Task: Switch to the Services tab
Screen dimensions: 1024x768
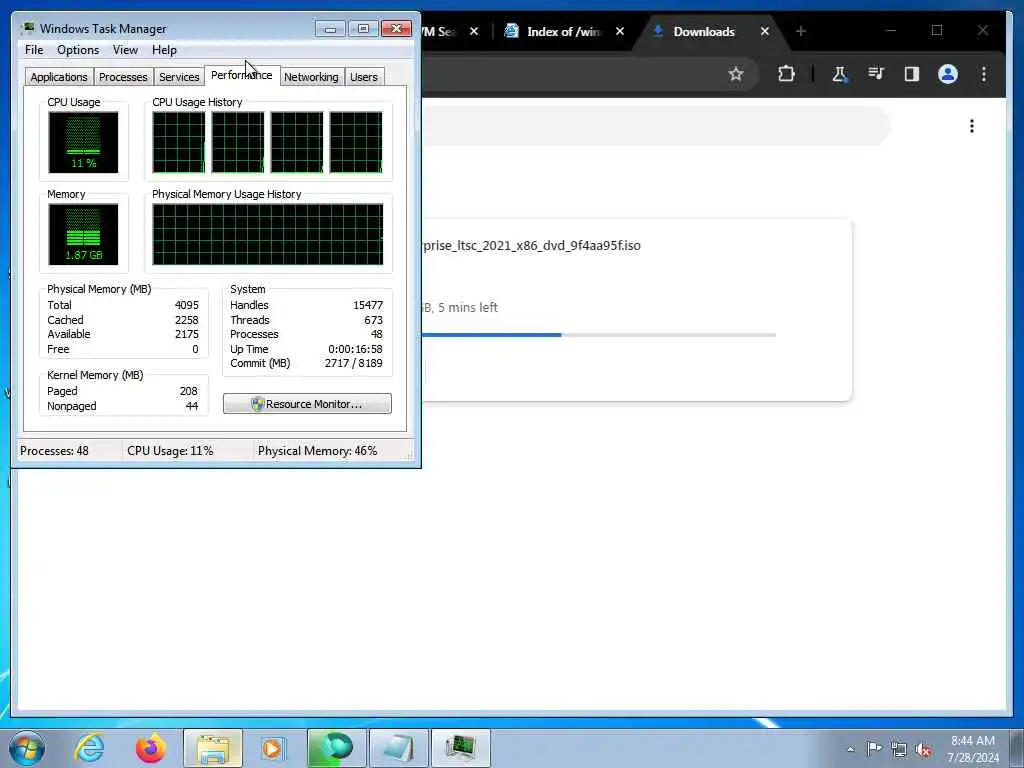Action: click(x=179, y=77)
